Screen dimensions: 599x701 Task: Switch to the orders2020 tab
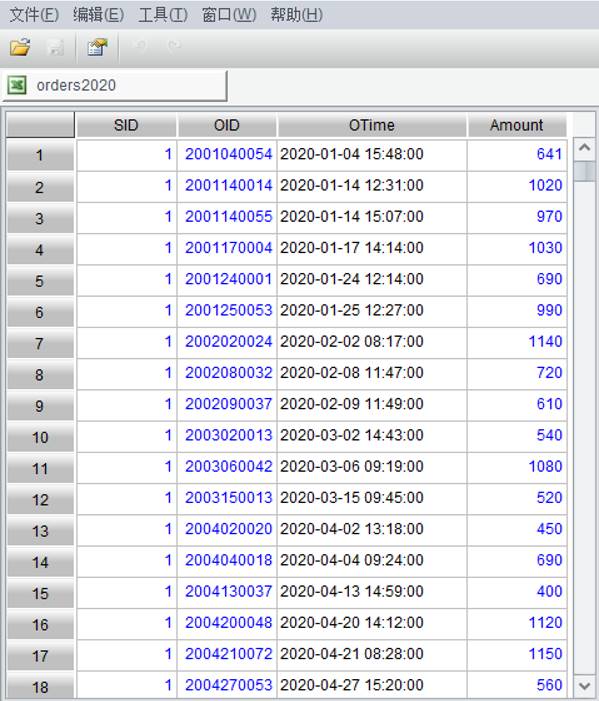(115, 85)
